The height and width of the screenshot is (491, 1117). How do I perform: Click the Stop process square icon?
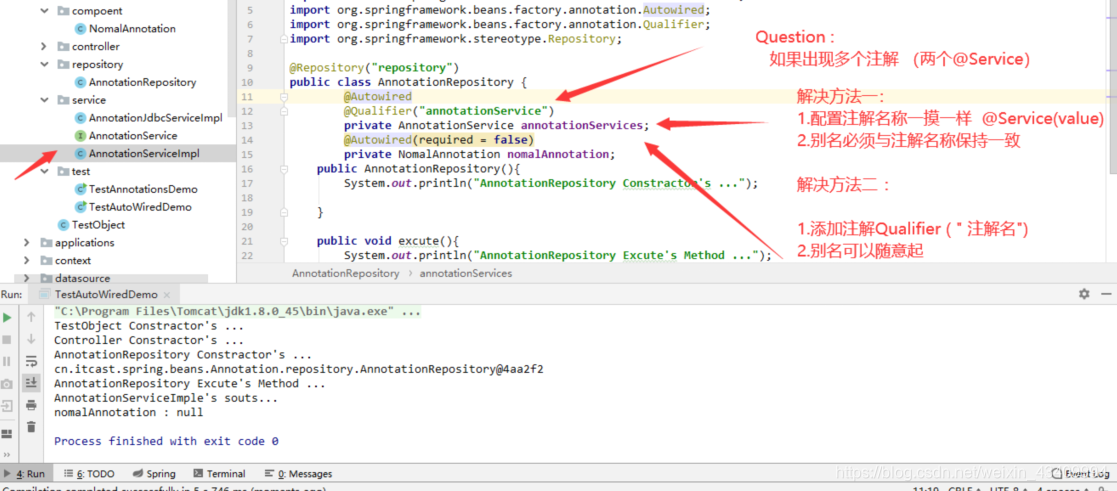tap(7, 339)
